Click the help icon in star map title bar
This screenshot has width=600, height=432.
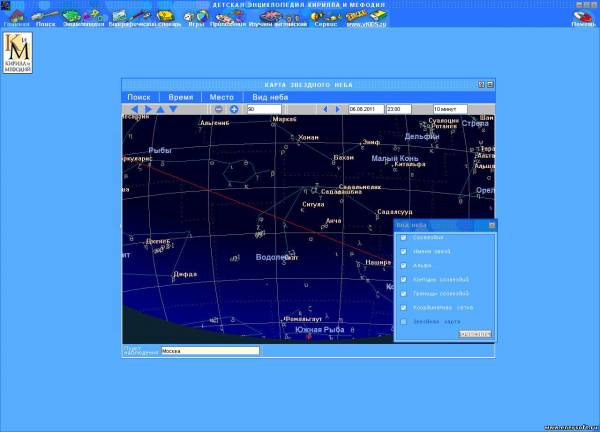(x=481, y=85)
